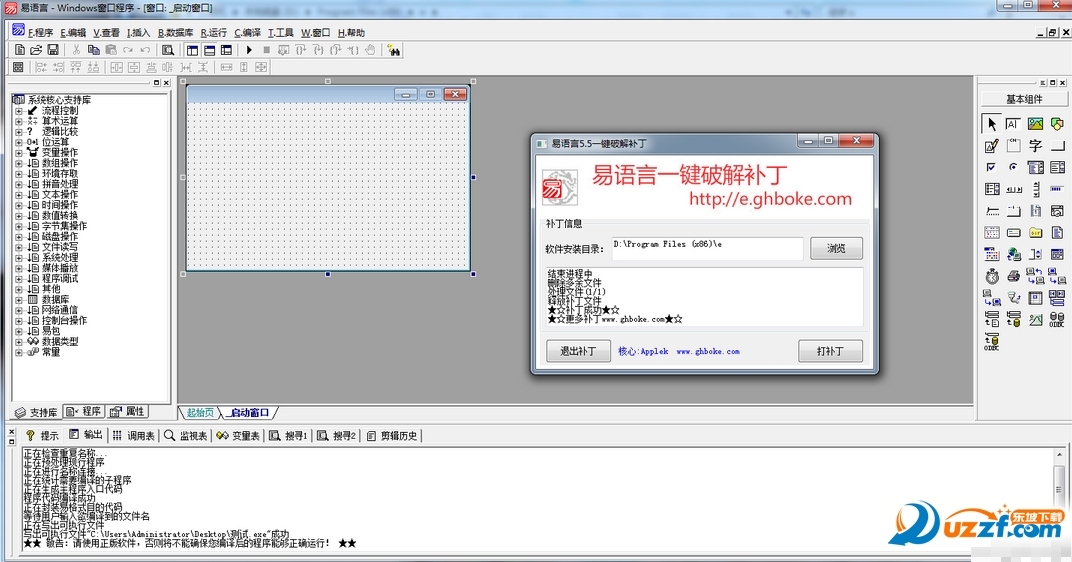Click the 浏览 browse button in the patch dialog
Viewport: 1072px width, 562px height.
click(x=836, y=248)
